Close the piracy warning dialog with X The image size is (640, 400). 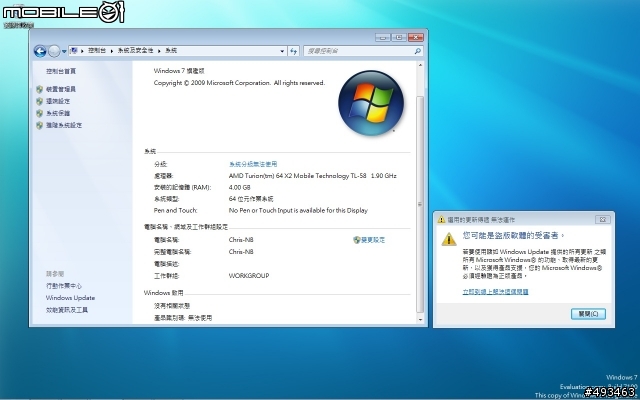[602, 220]
